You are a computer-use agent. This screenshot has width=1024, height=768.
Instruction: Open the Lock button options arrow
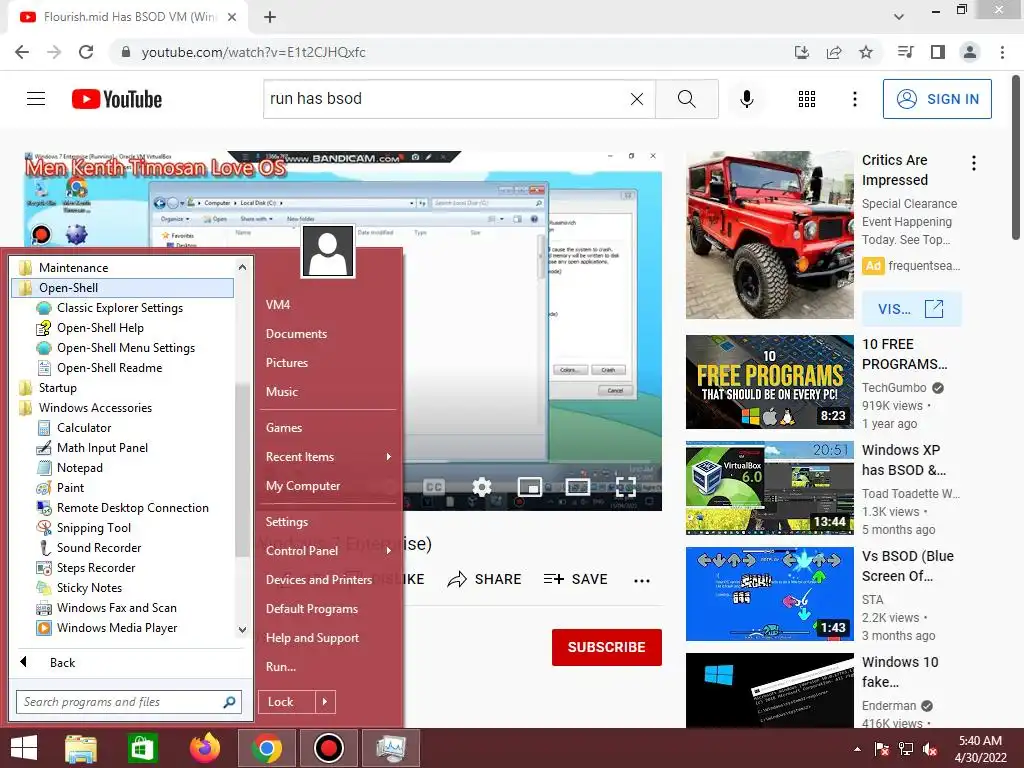[x=325, y=702]
